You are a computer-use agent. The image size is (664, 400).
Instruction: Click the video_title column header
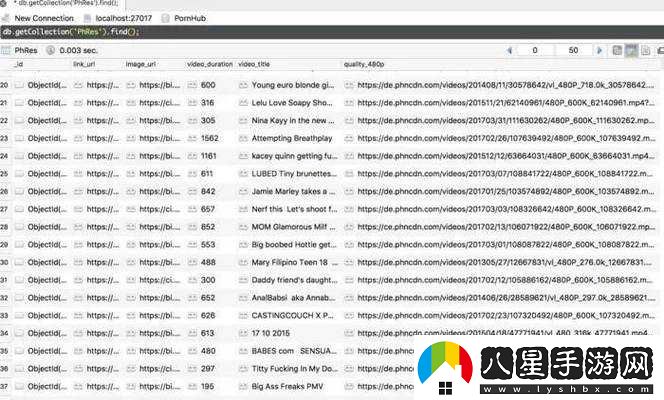[x=254, y=64]
